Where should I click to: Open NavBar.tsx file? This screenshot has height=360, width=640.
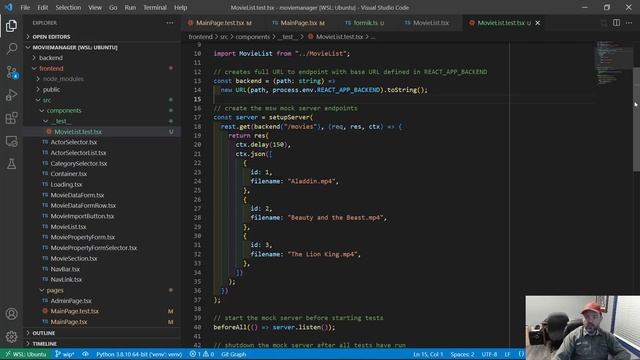click(x=102, y=269)
